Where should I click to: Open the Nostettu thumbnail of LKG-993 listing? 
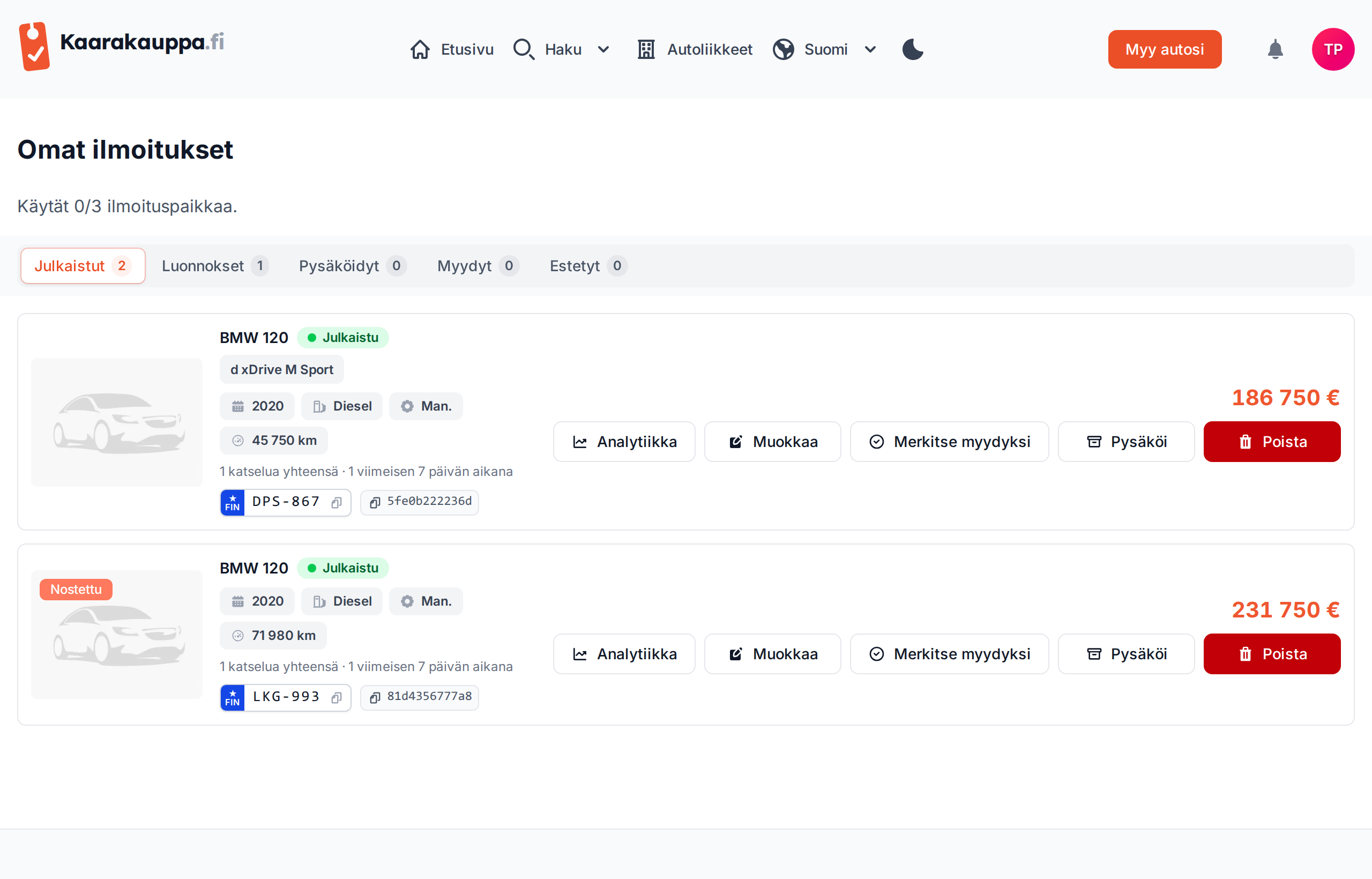pyautogui.click(x=117, y=635)
